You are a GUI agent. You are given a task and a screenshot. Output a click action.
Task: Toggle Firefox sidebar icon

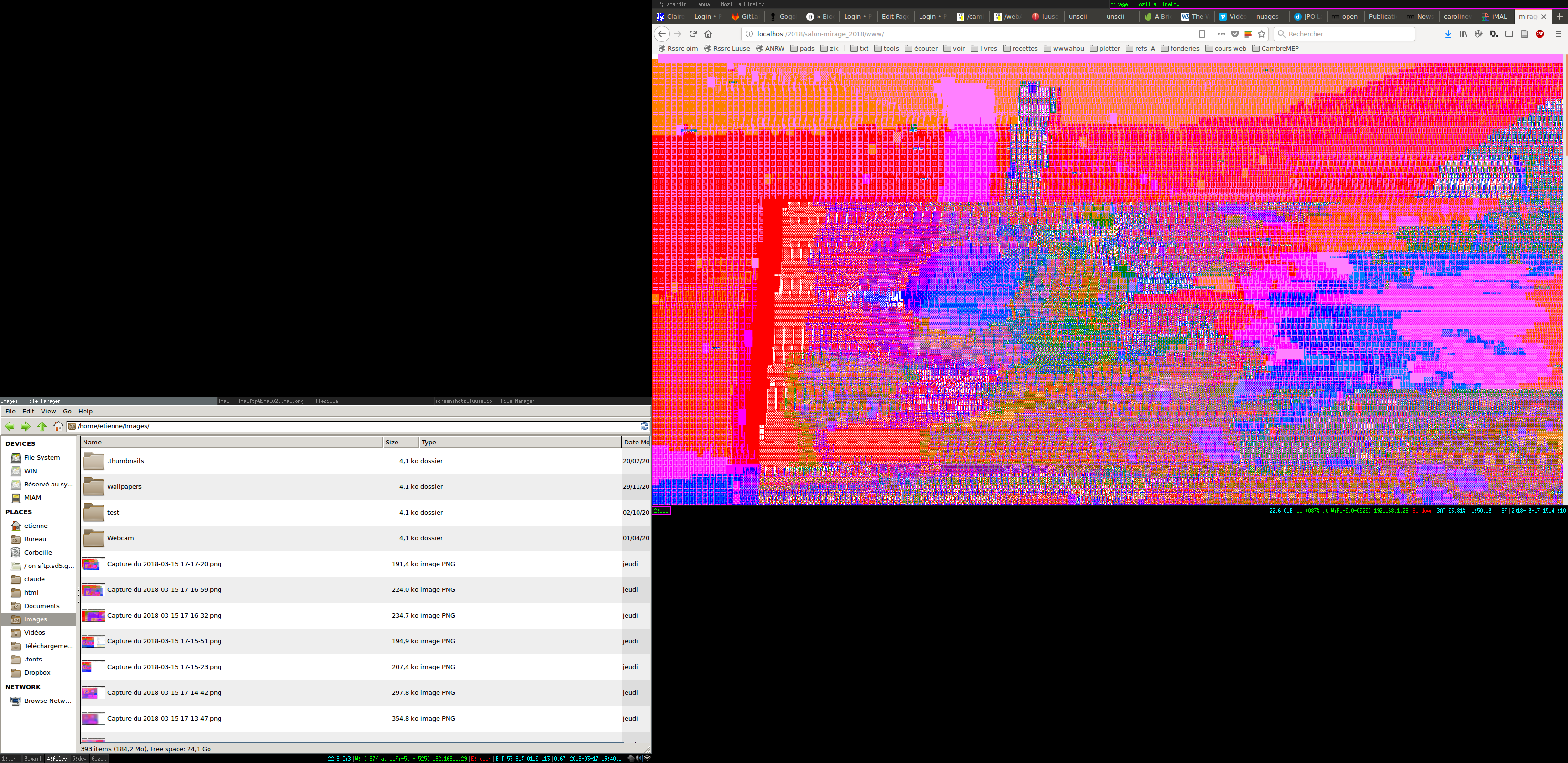click(x=1509, y=34)
